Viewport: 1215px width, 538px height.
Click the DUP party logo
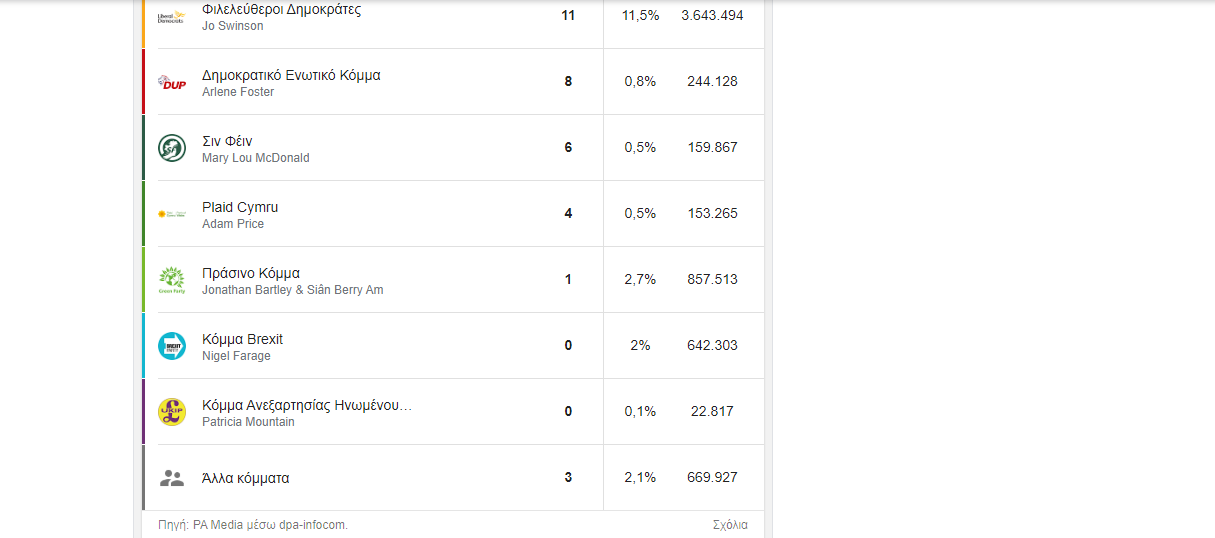tap(172, 82)
